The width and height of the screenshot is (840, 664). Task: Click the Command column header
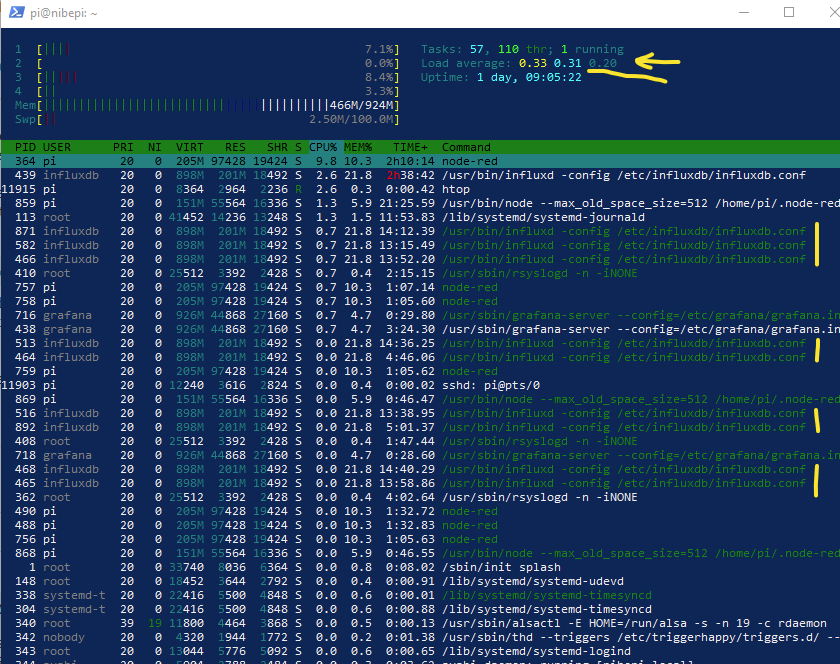click(466, 147)
